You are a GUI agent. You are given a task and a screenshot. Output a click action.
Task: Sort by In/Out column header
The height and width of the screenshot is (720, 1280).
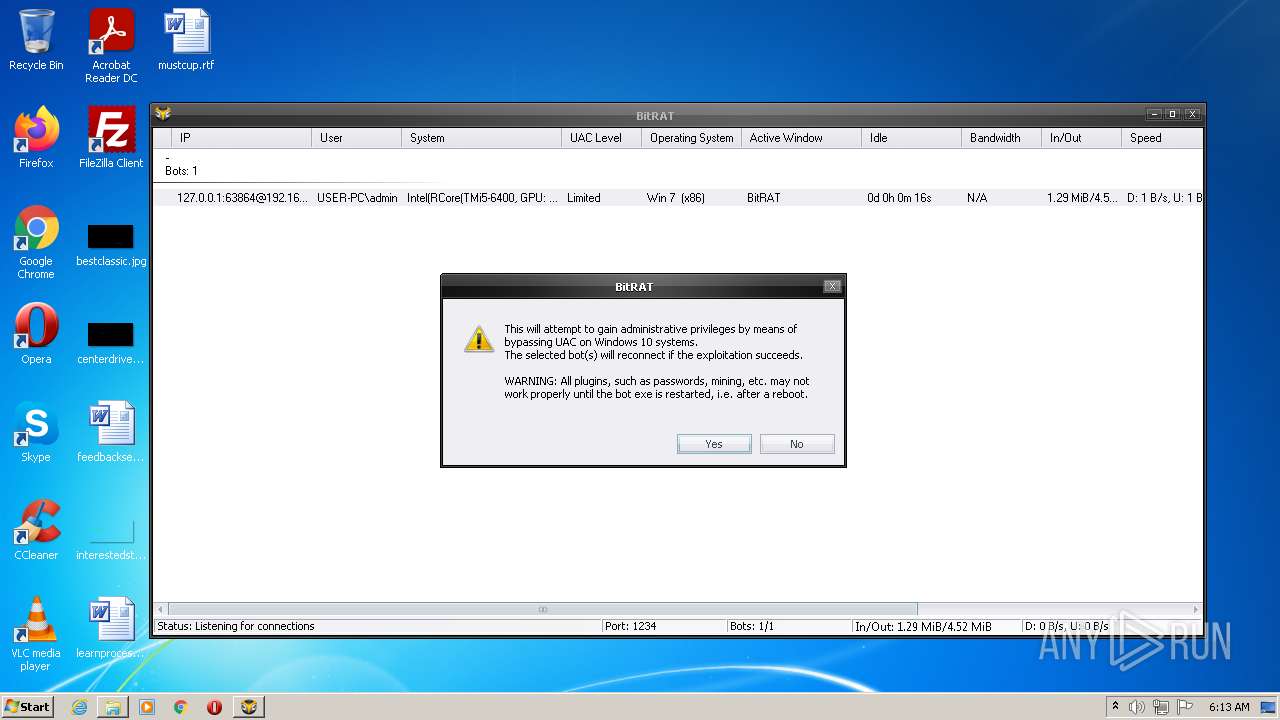click(1082, 138)
